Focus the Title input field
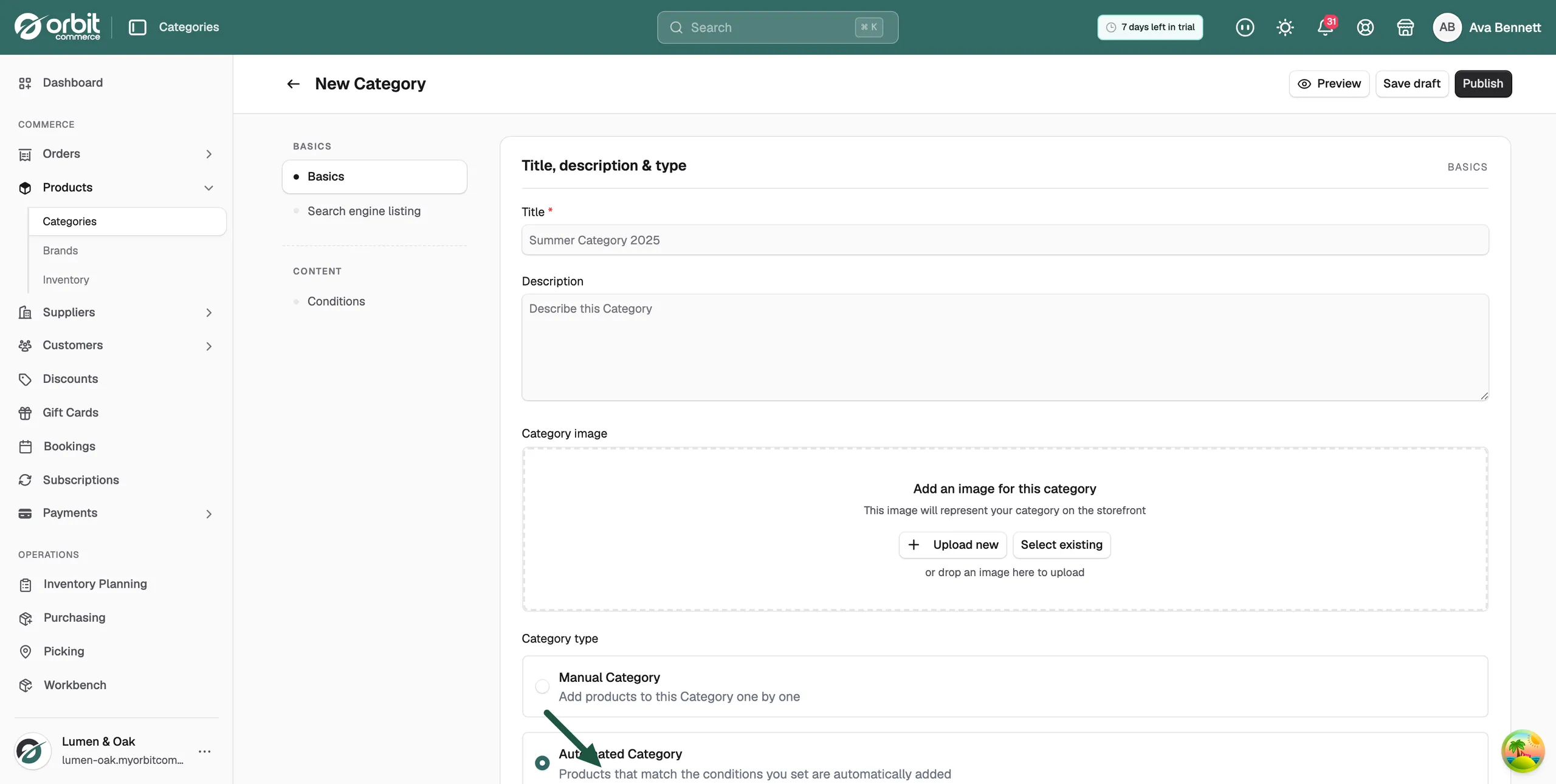1556x784 pixels. coord(1005,240)
